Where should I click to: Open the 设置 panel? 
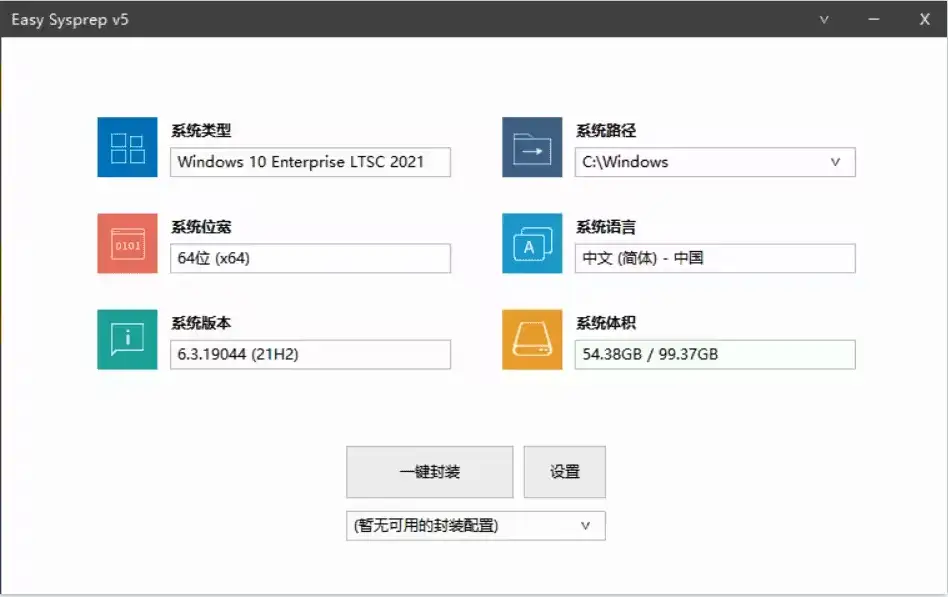pos(565,471)
